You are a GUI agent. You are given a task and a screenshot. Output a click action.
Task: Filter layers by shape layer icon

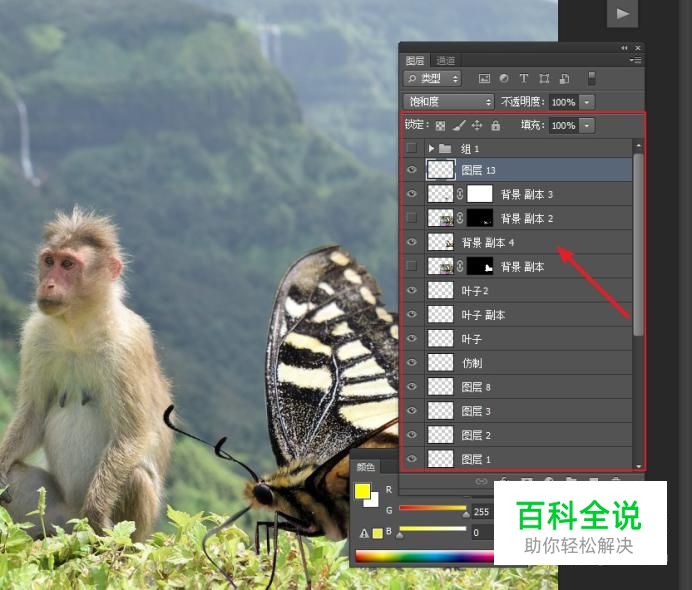(544, 79)
